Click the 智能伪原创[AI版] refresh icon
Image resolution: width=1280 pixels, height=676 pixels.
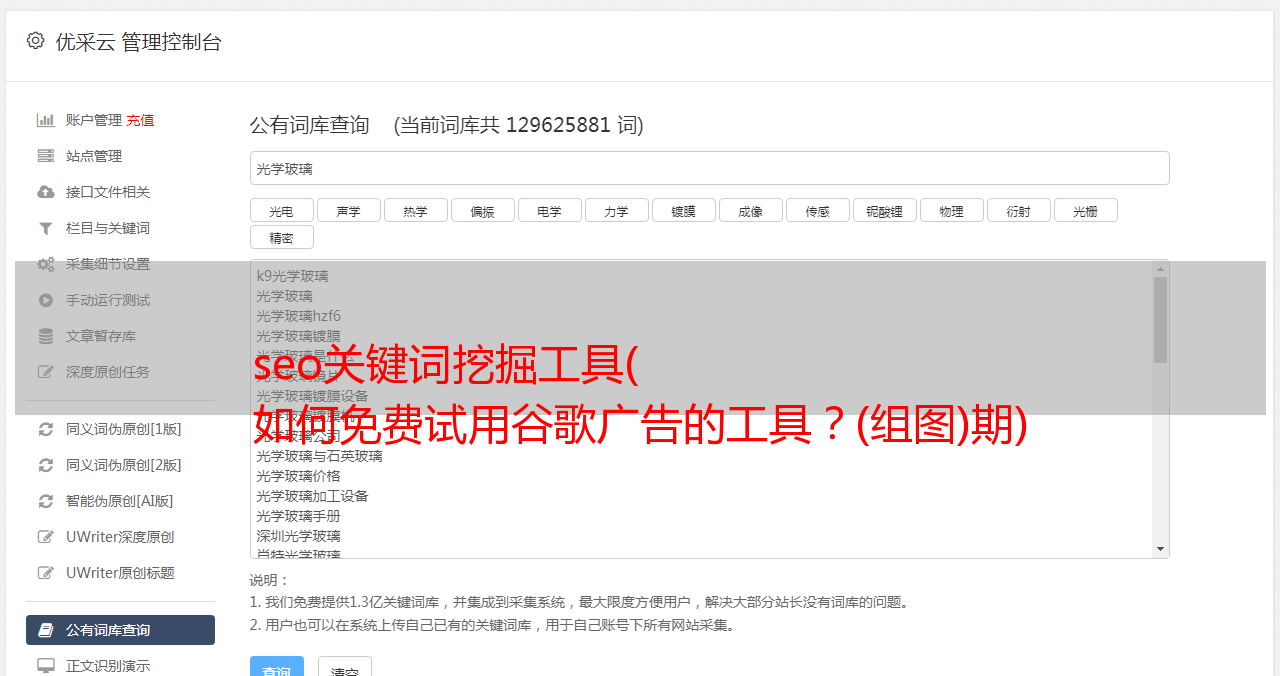pos(46,501)
